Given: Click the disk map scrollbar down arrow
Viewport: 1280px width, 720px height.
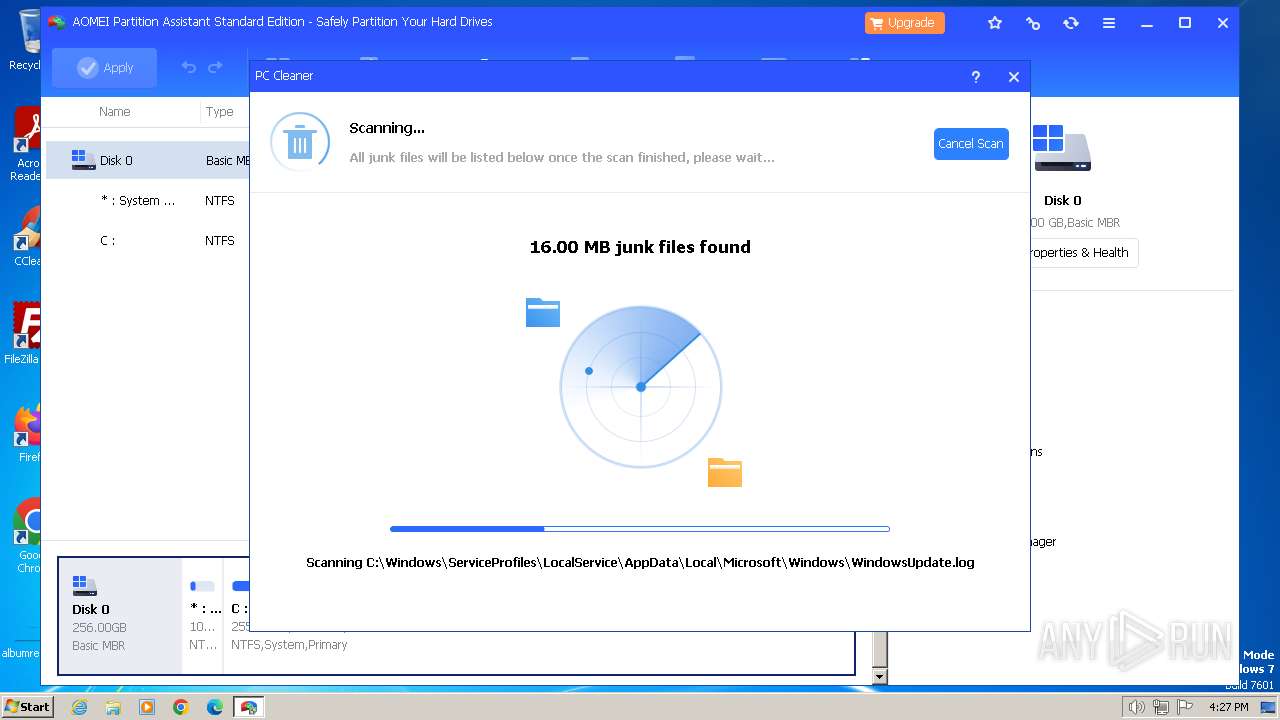Looking at the screenshot, I should click(880, 677).
